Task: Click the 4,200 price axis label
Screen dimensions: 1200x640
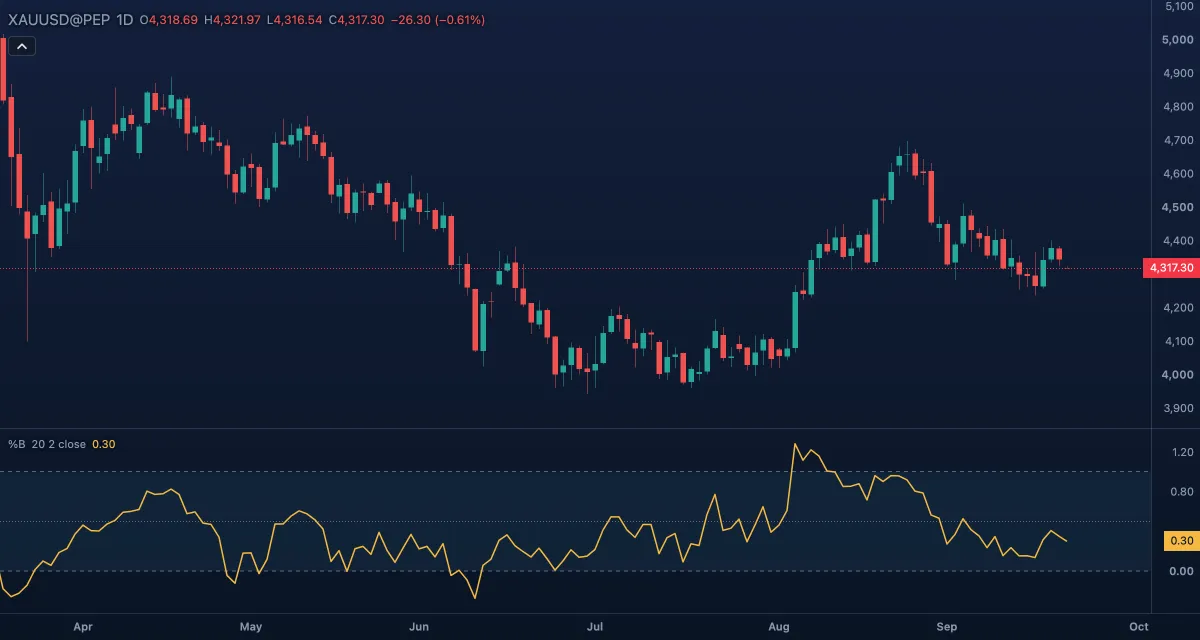Action: point(1180,308)
